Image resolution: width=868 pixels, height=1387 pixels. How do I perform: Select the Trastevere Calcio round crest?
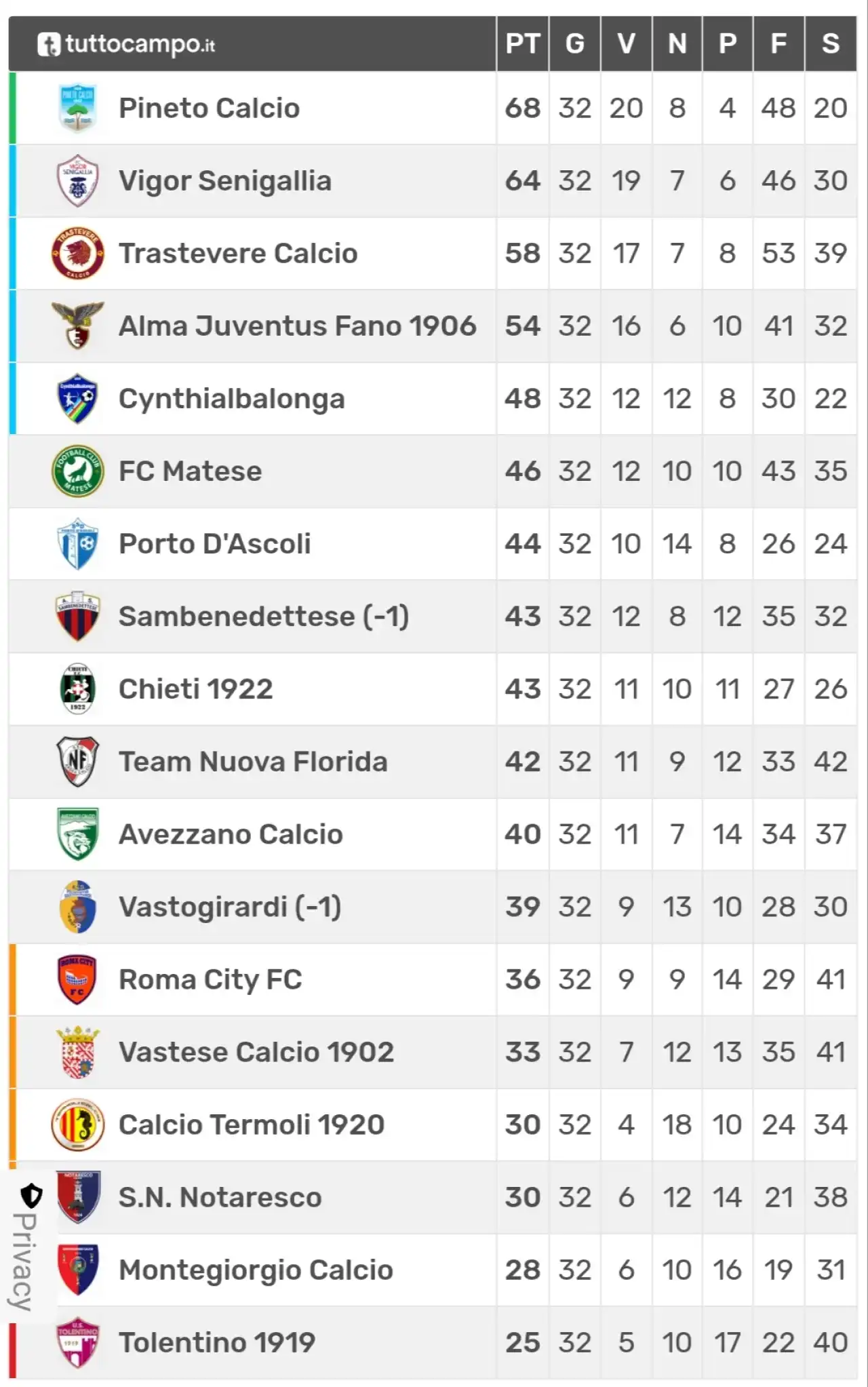(x=78, y=253)
